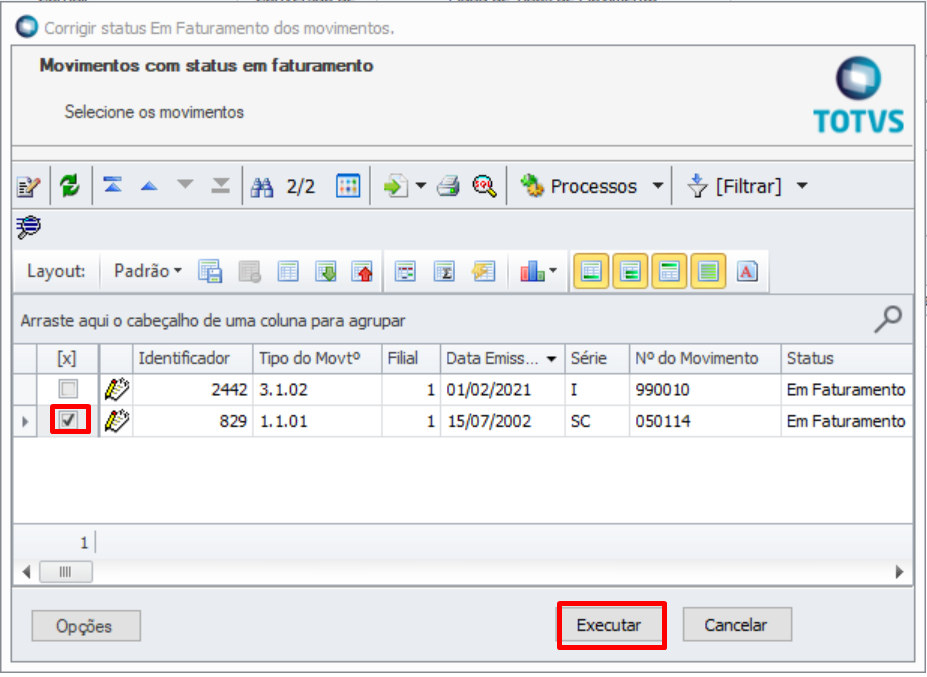This screenshot has width=927, height=677.
Task: Select the cell with number 050114
Action: [705, 421]
